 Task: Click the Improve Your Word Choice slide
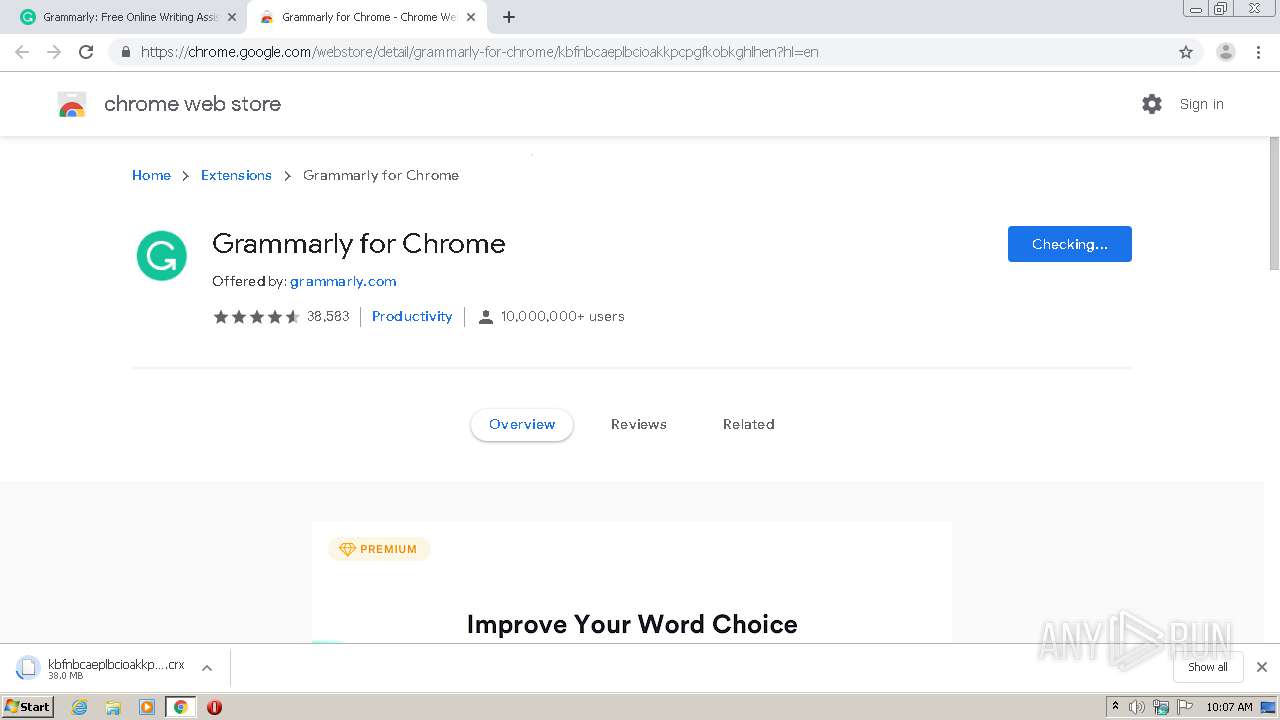pyautogui.click(x=632, y=624)
